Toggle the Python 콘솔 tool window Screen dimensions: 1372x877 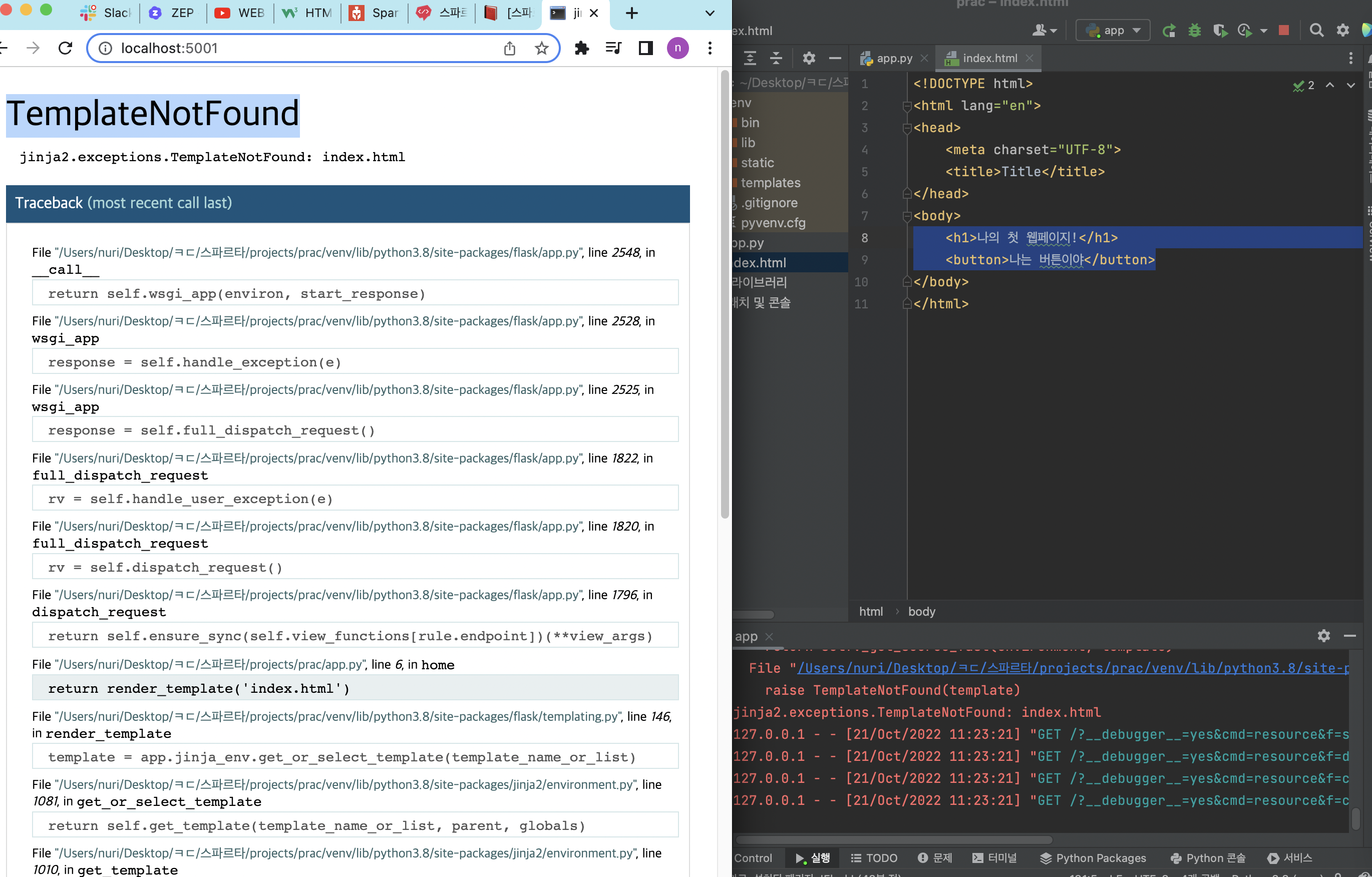(1208, 857)
